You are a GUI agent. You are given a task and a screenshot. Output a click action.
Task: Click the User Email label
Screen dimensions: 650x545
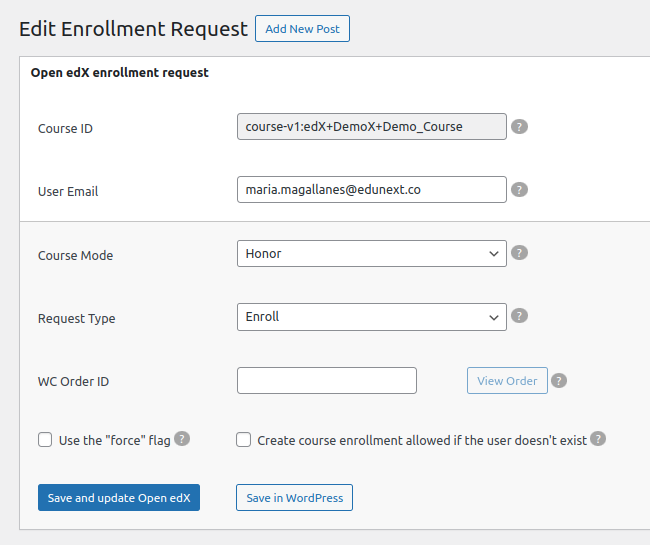coord(68,191)
